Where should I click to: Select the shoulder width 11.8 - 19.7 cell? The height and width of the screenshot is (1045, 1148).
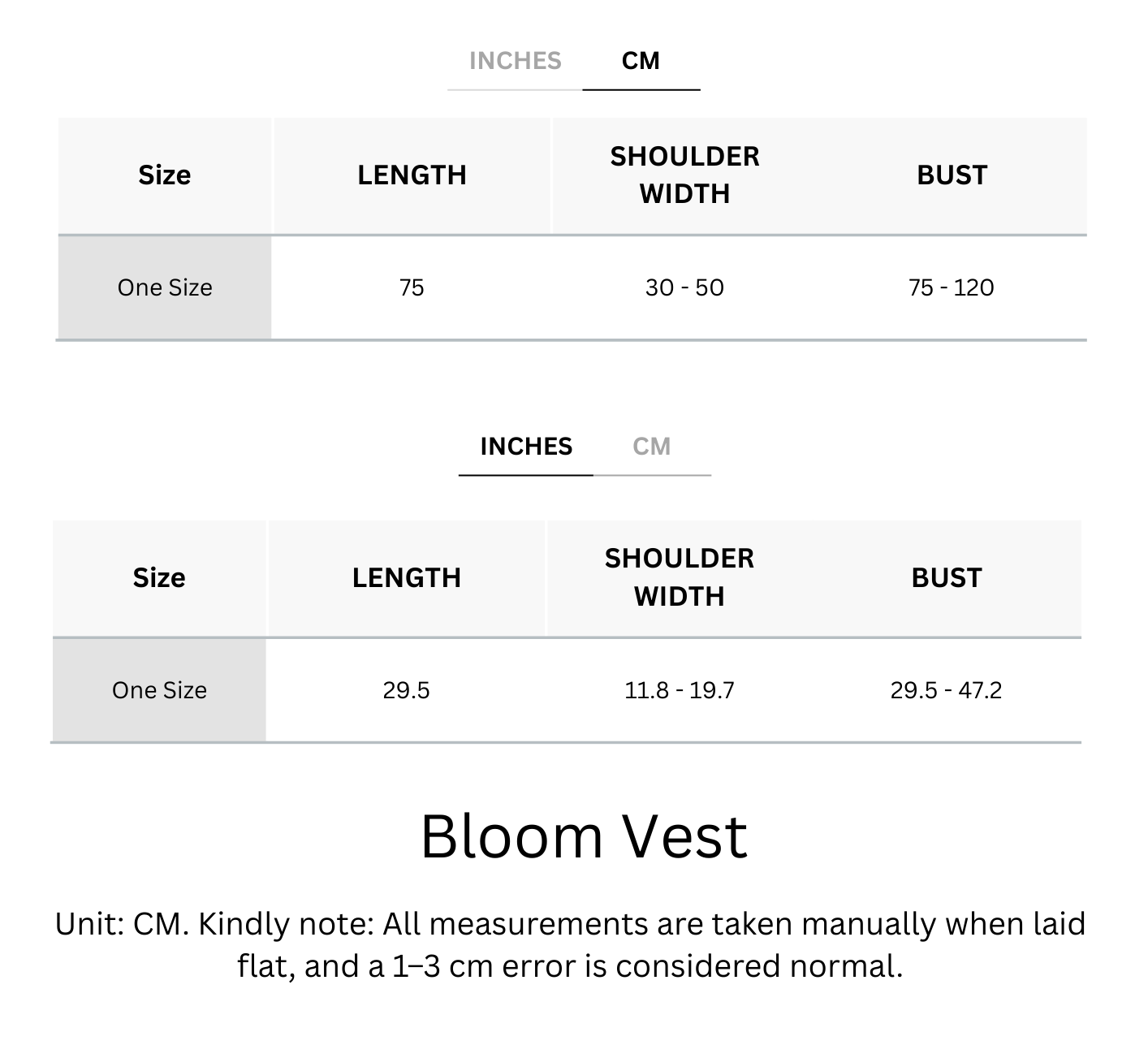tap(679, 690)
